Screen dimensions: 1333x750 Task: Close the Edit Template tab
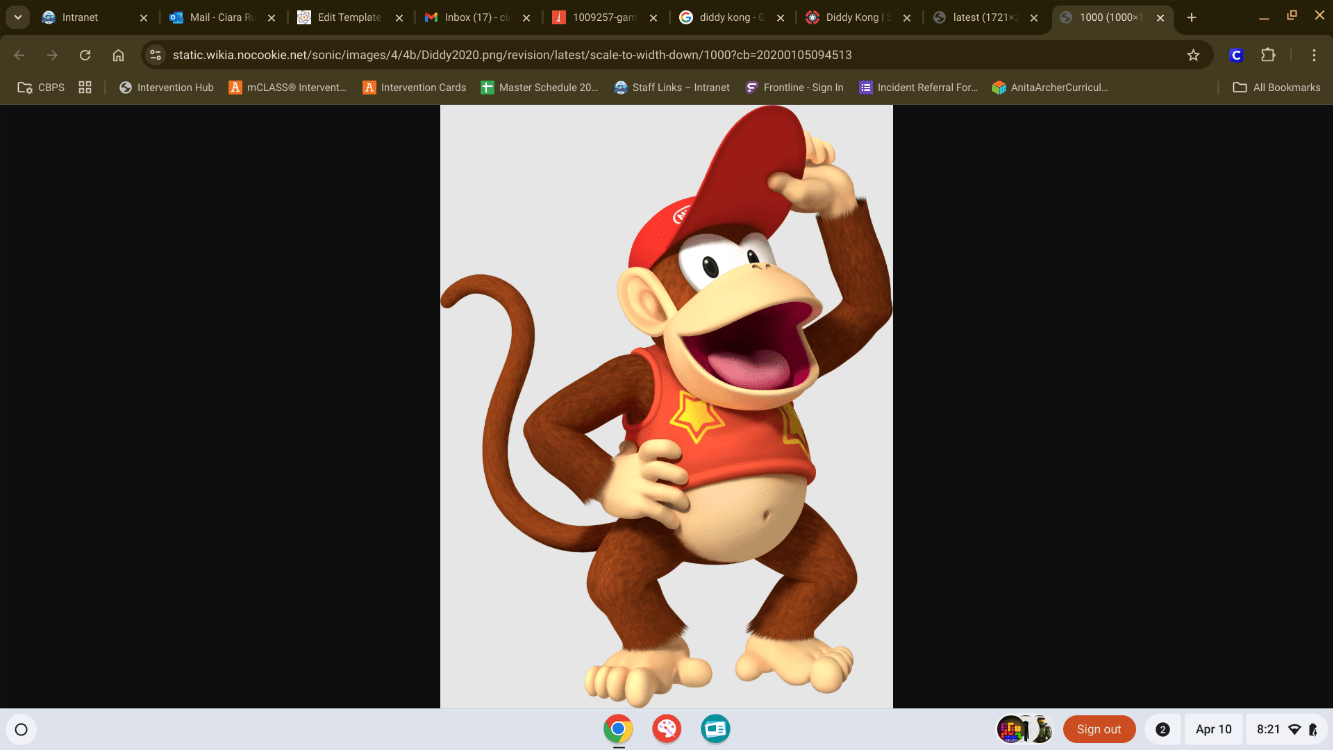[x=399, y=18]
